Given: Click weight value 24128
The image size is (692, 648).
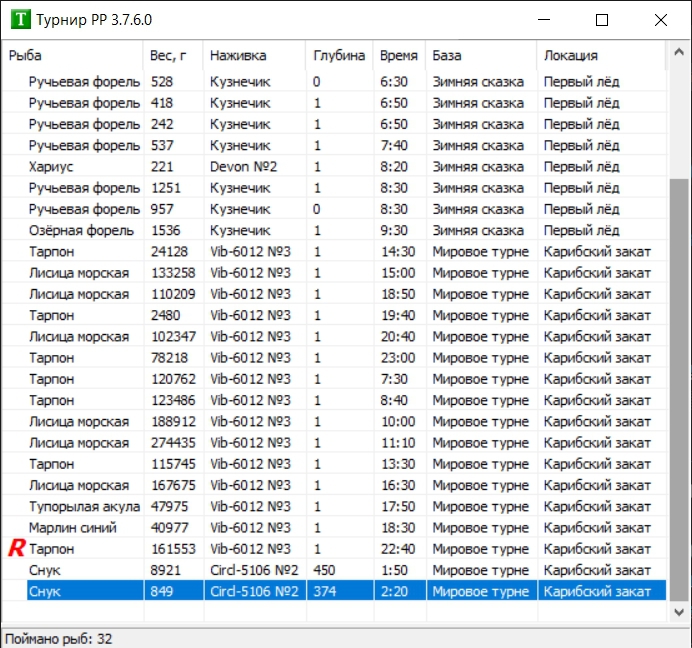Looking at the screenshot, I should point(169,252).
